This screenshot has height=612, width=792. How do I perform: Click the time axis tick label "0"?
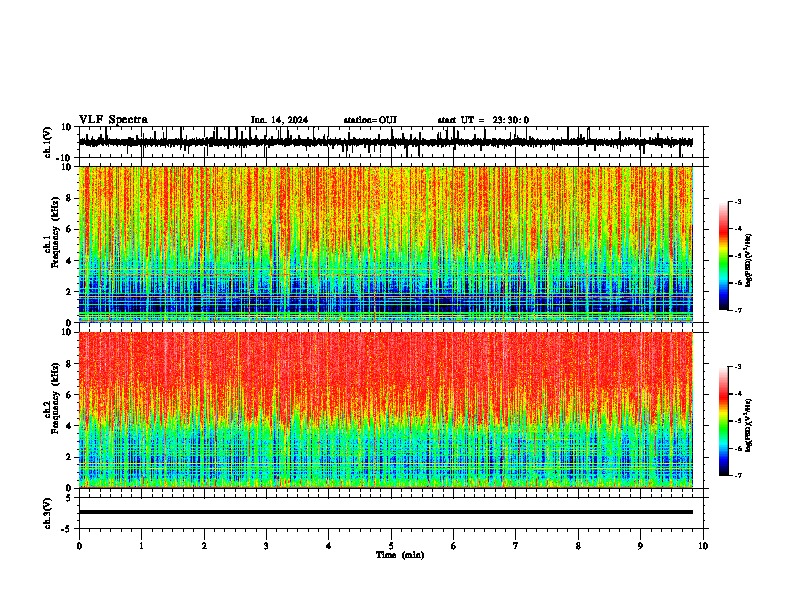[79, 546]
